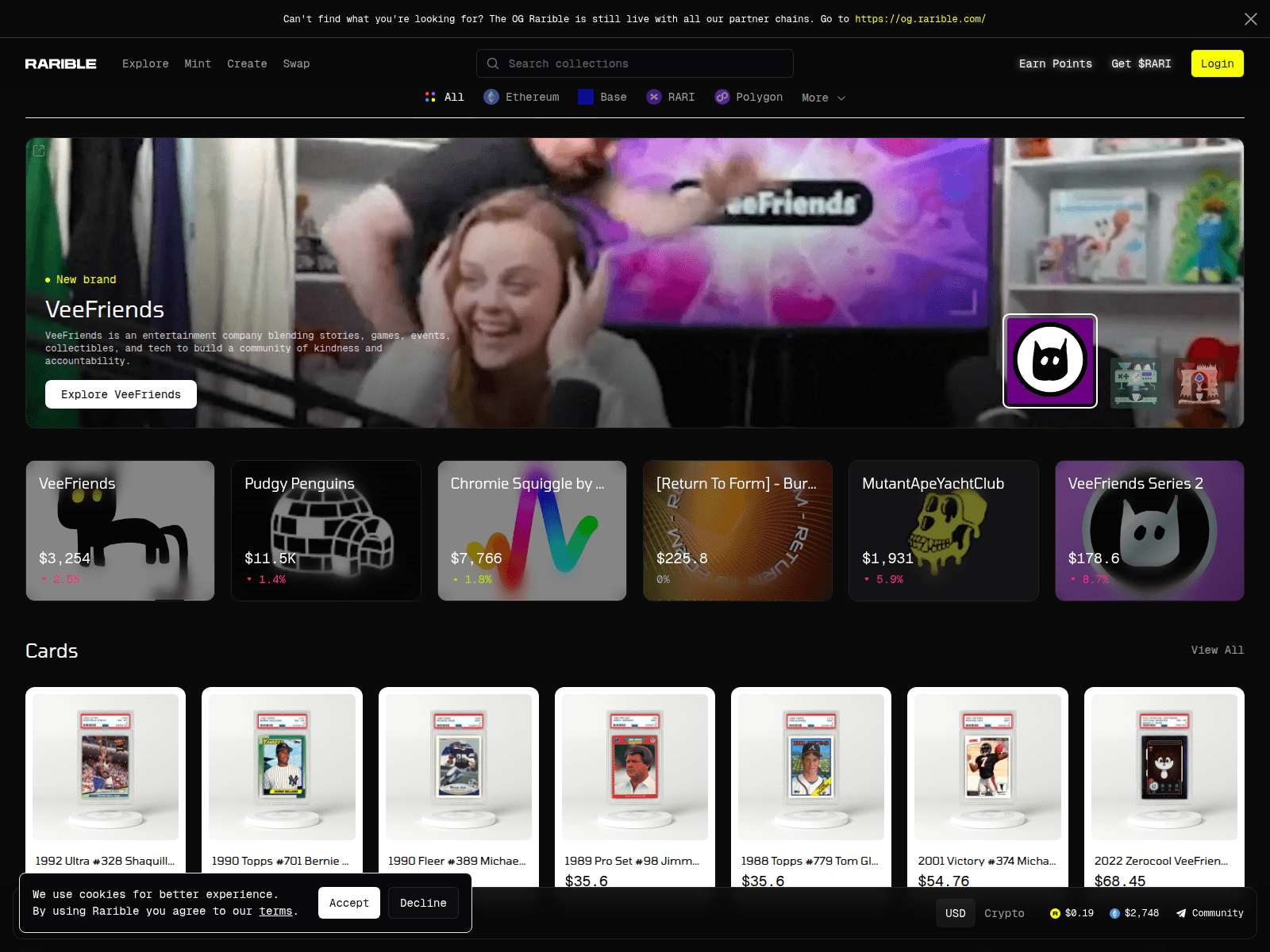Open the og.rarible.com link in top banner
Viewport: 1270px width, 952px height.
coord(920,18)
